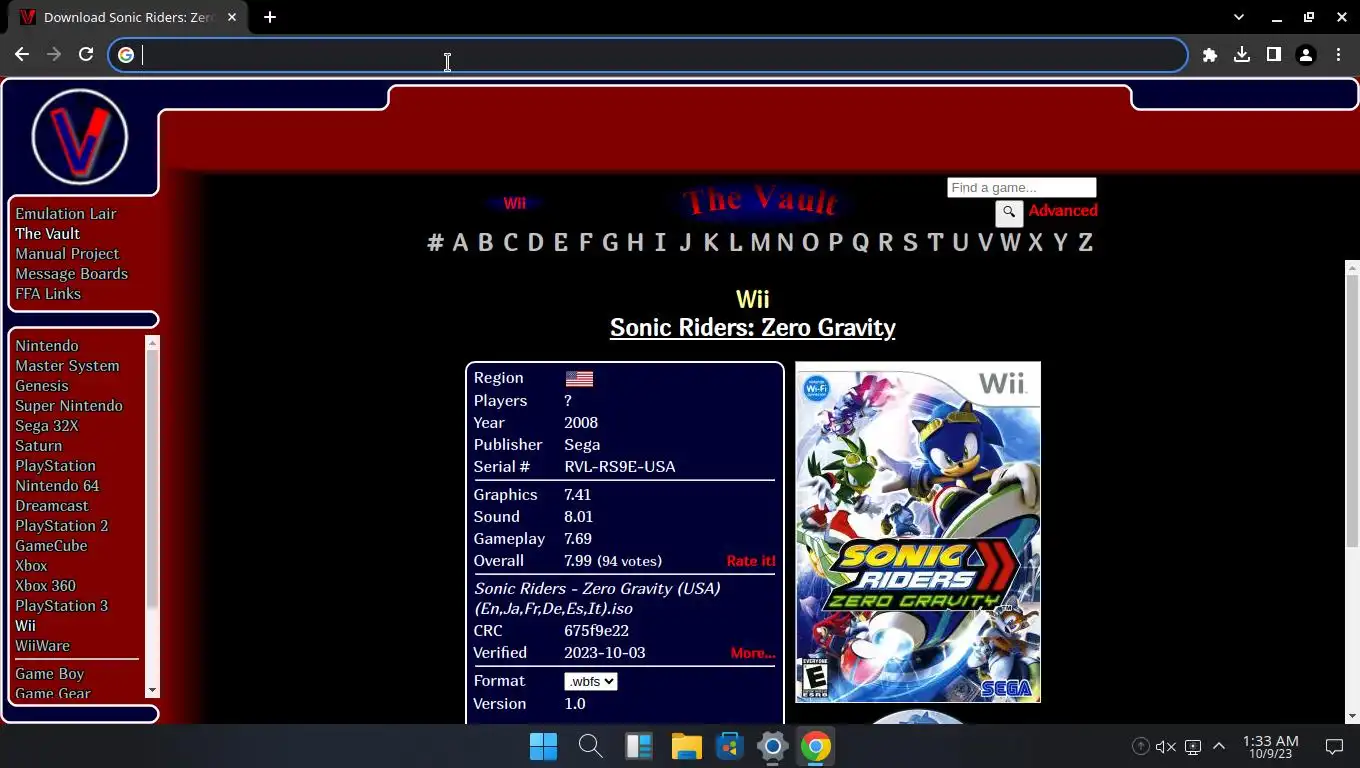Browse games starting with letter Z
Viewport: 1360px width, 768px height.
[x=1085, y=242]
